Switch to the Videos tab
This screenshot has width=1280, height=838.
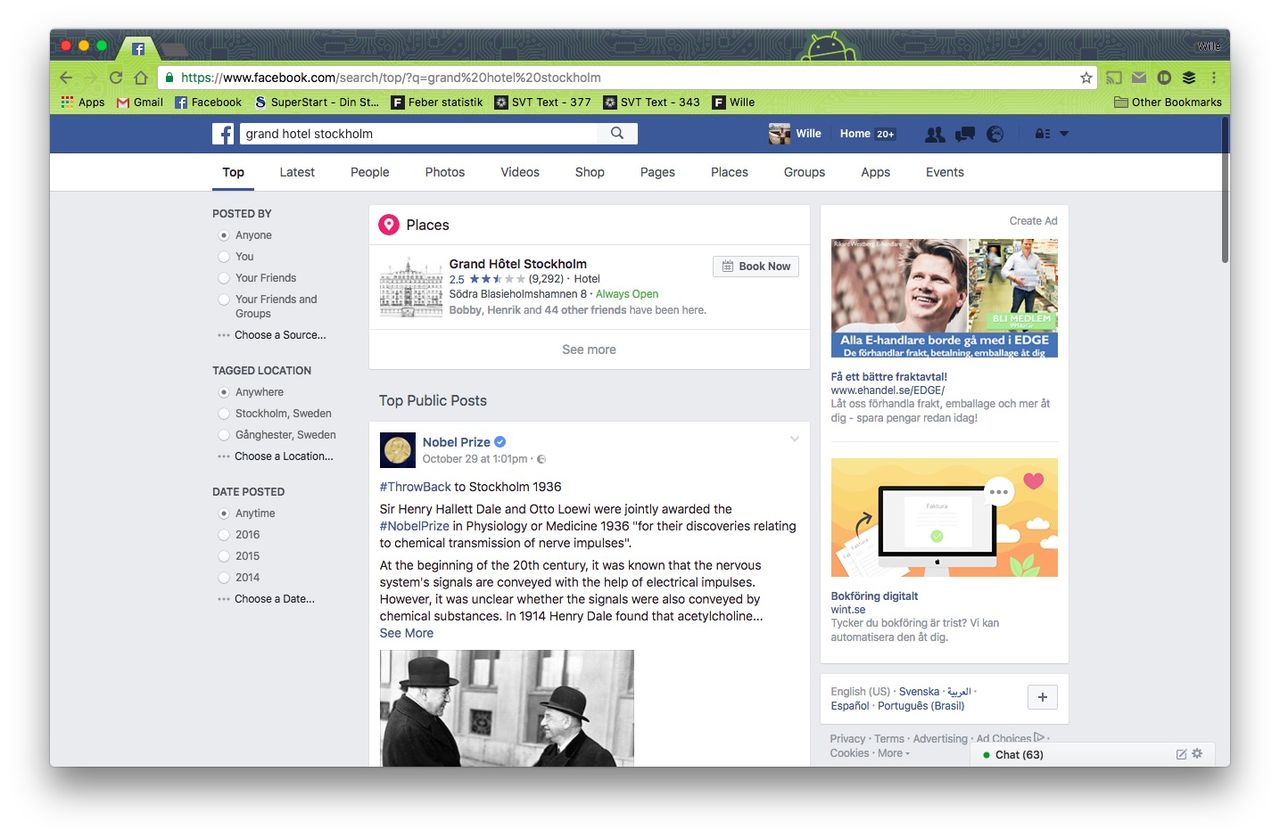[x=520, y=172]
